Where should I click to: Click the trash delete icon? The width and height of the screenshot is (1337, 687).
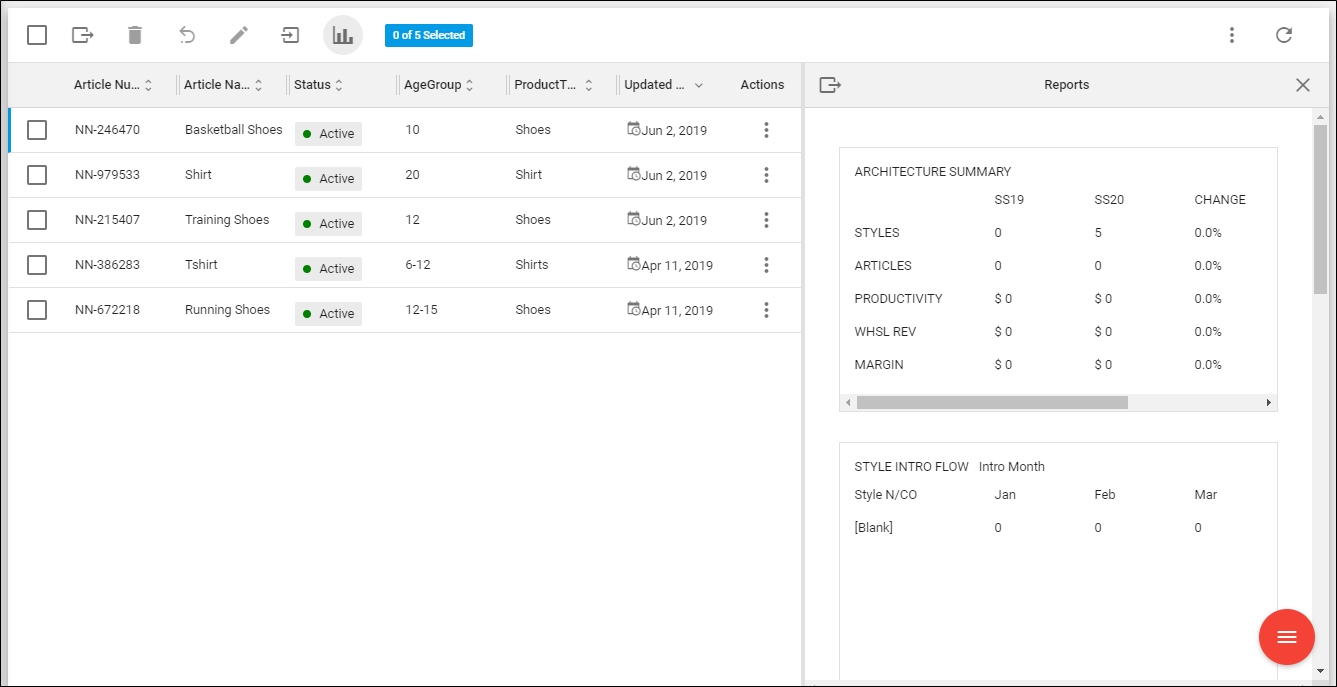[x=137, y=35]
